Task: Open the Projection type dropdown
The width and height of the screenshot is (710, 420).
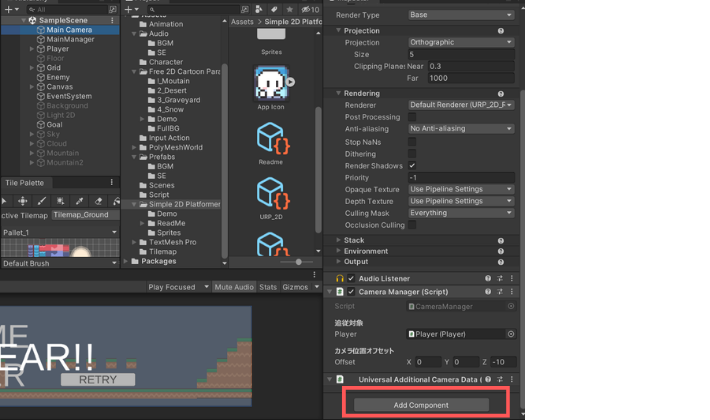Action: [x=461, y=43]
